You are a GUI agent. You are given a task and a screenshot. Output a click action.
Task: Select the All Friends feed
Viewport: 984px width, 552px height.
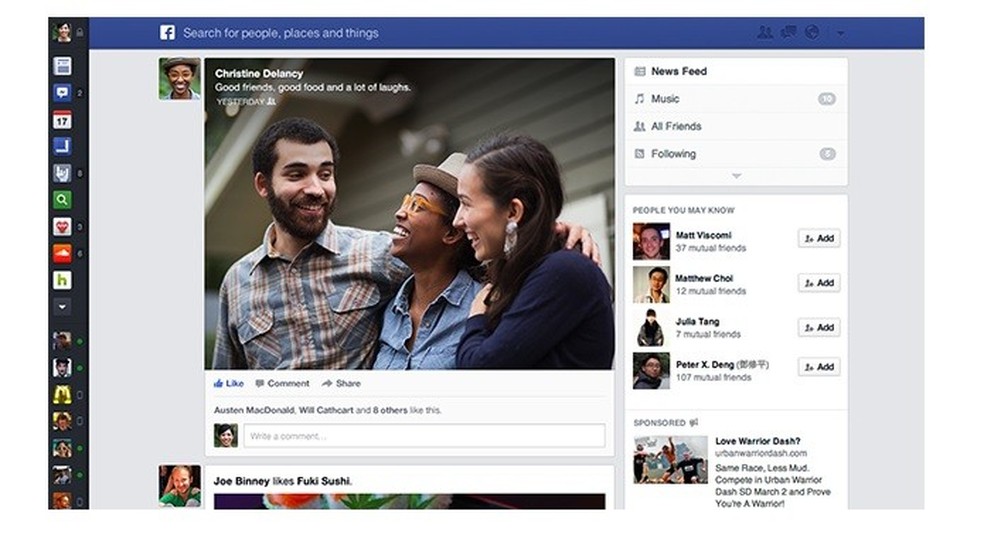coord(736,127)
